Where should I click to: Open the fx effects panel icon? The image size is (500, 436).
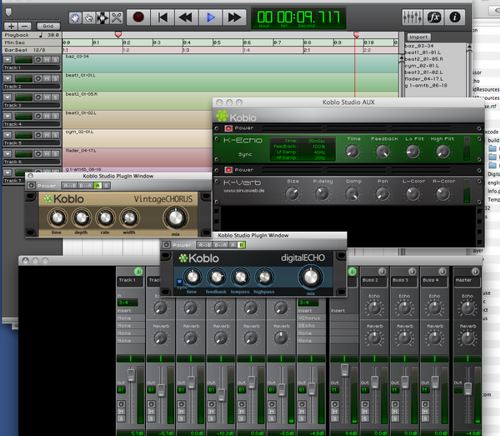(x=434, y=17)
